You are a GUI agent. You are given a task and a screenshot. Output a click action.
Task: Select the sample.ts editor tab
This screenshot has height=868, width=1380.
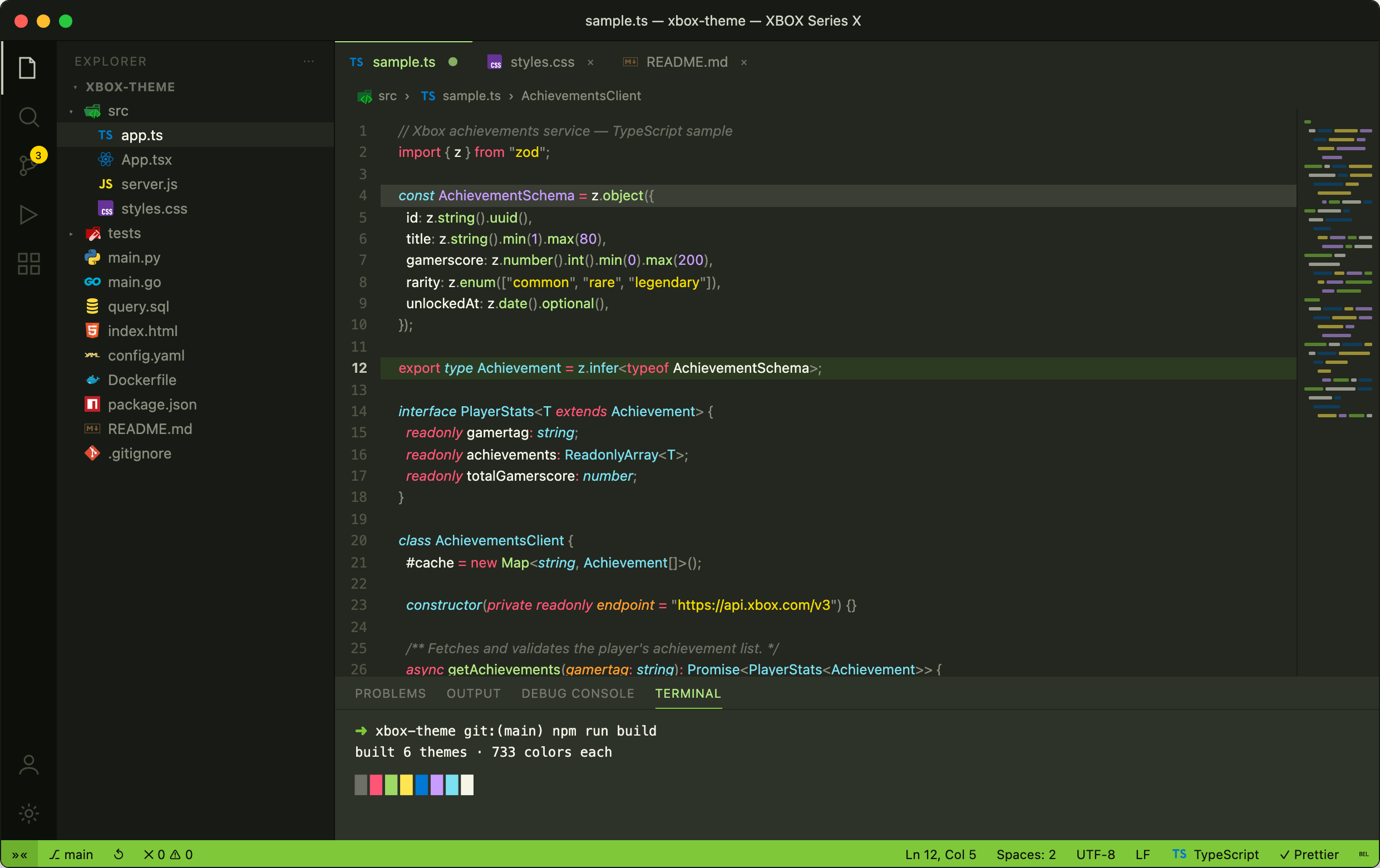coord(403,62)
